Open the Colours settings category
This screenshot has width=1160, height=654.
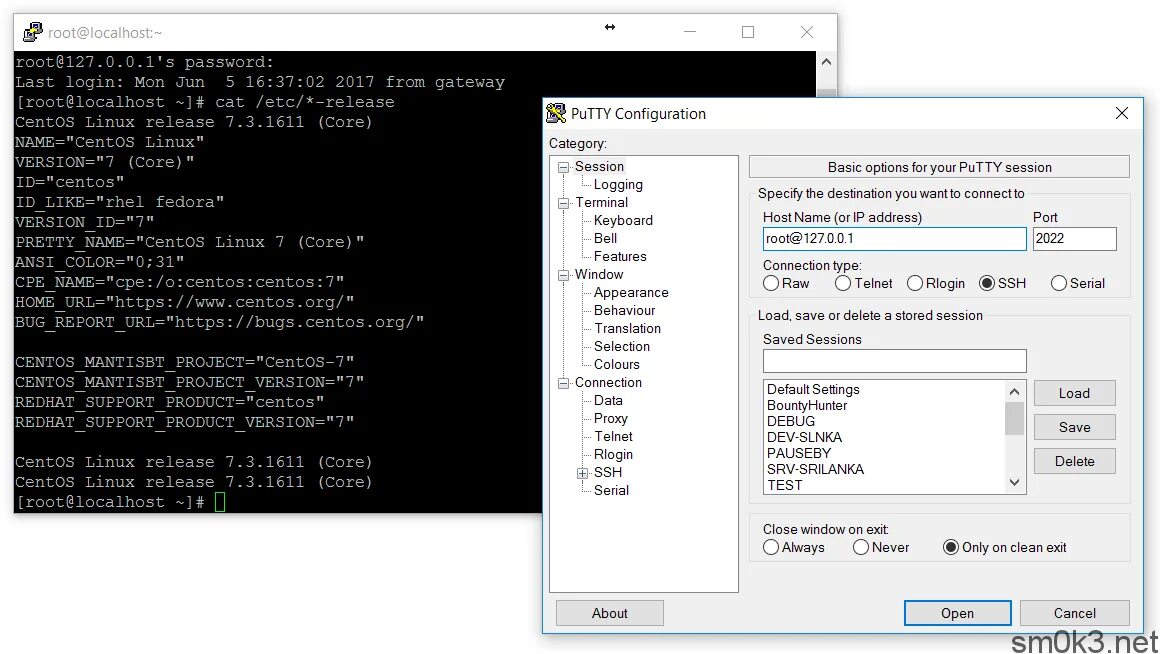(616, 364)
